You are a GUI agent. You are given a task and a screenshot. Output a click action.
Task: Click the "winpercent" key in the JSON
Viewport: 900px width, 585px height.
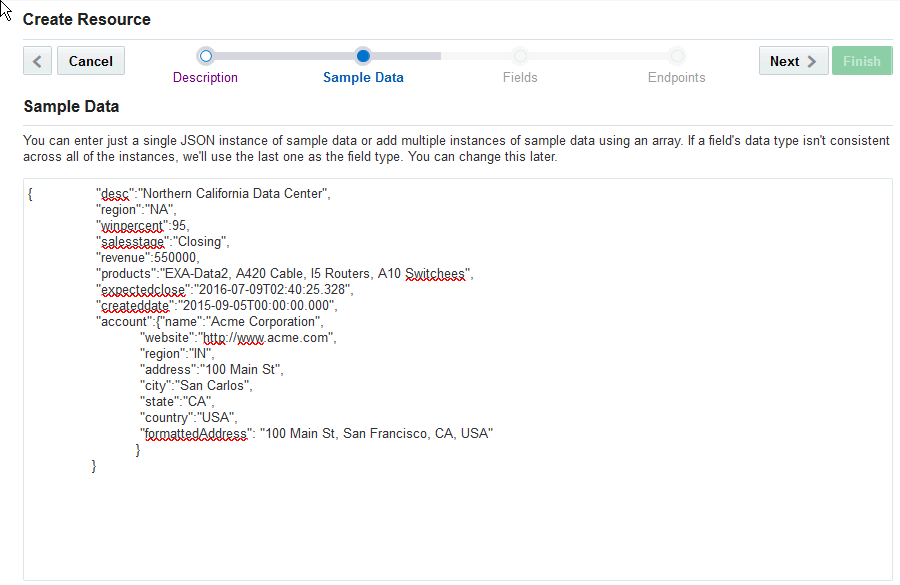click(131, 225)
